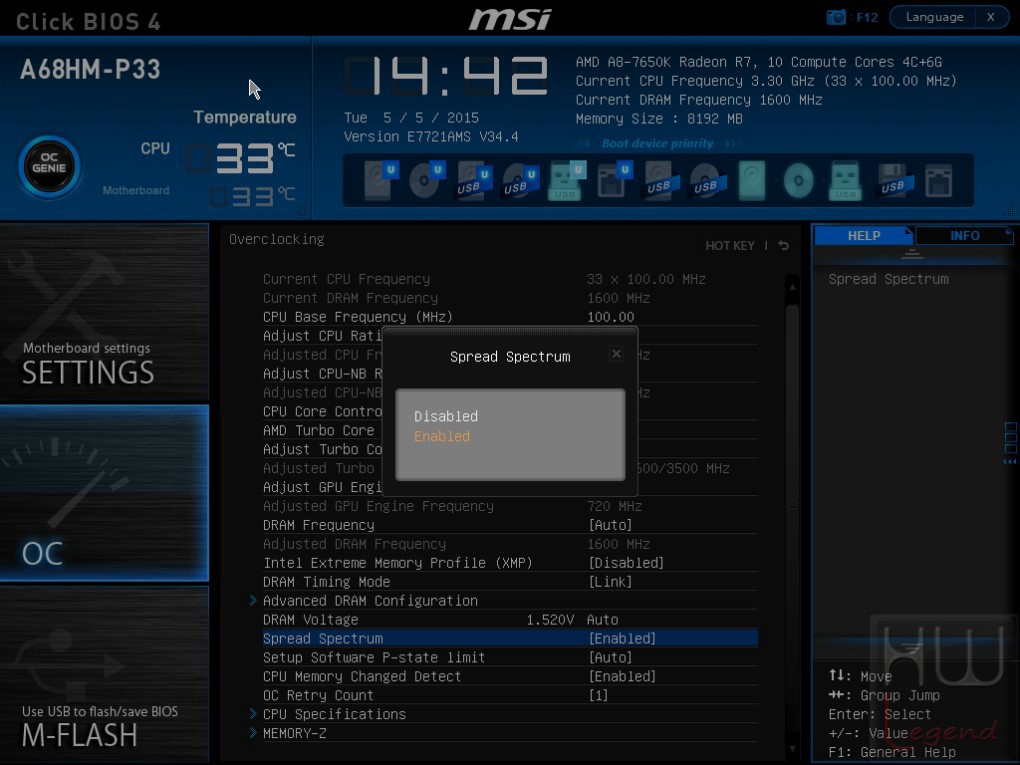Select Intel Extreme Memory Profile (XMP) row
Image resolution: width=1020 pixels, height=765 pixels.
click(x=510, y=563)
